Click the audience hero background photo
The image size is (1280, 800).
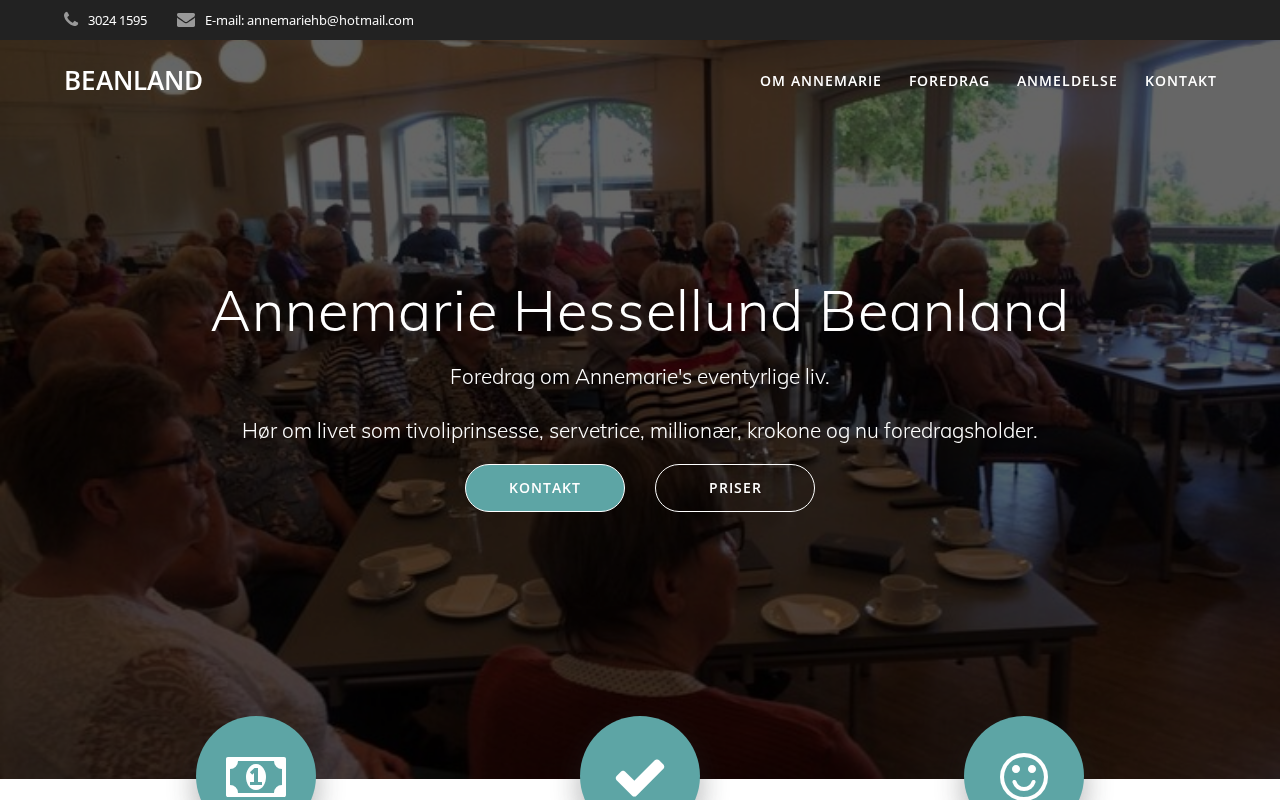click(x=640, y=620)
